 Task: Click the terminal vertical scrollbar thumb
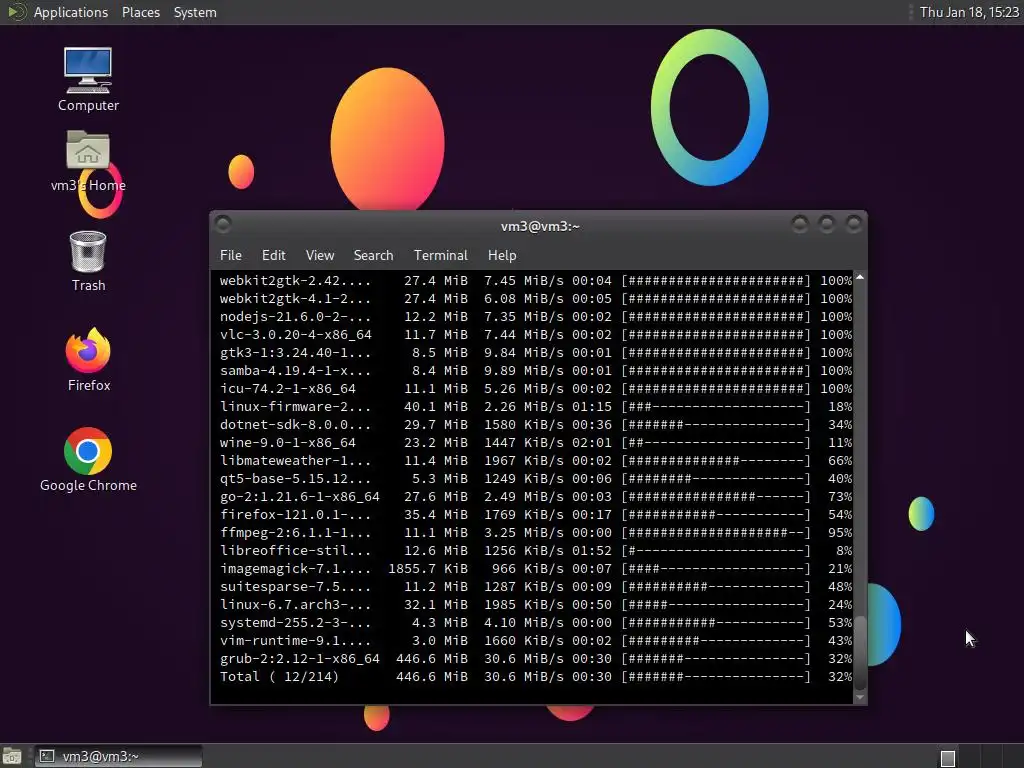[860, 652]
